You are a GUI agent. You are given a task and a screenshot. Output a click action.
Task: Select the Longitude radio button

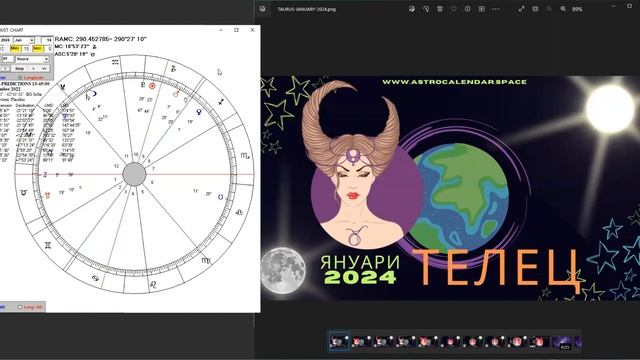click(20, 78)
